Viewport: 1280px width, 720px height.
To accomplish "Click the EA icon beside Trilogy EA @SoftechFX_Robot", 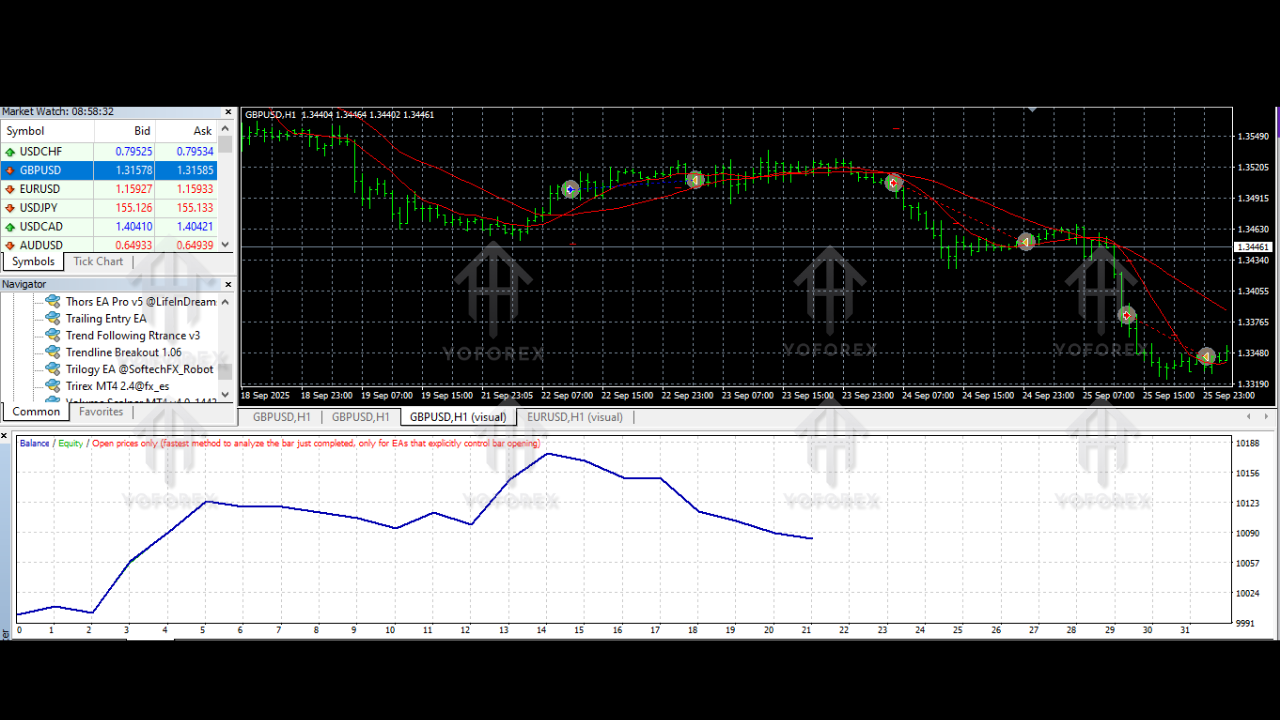I will click(x=52, y=369).
